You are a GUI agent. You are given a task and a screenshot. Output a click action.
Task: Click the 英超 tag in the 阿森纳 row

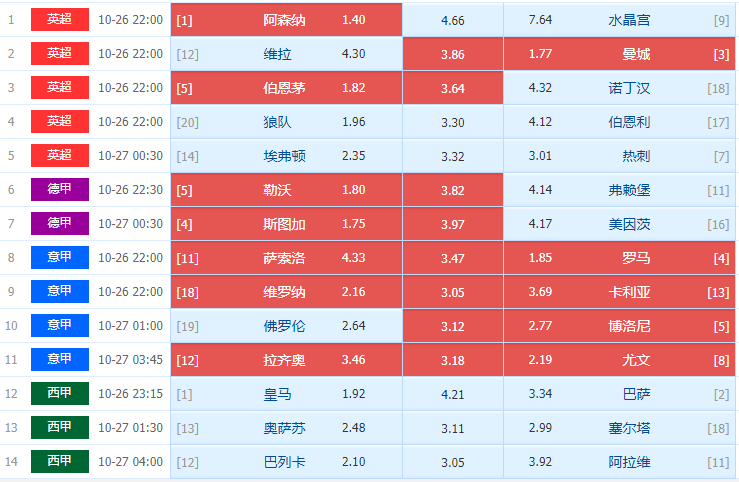[60, 19]
